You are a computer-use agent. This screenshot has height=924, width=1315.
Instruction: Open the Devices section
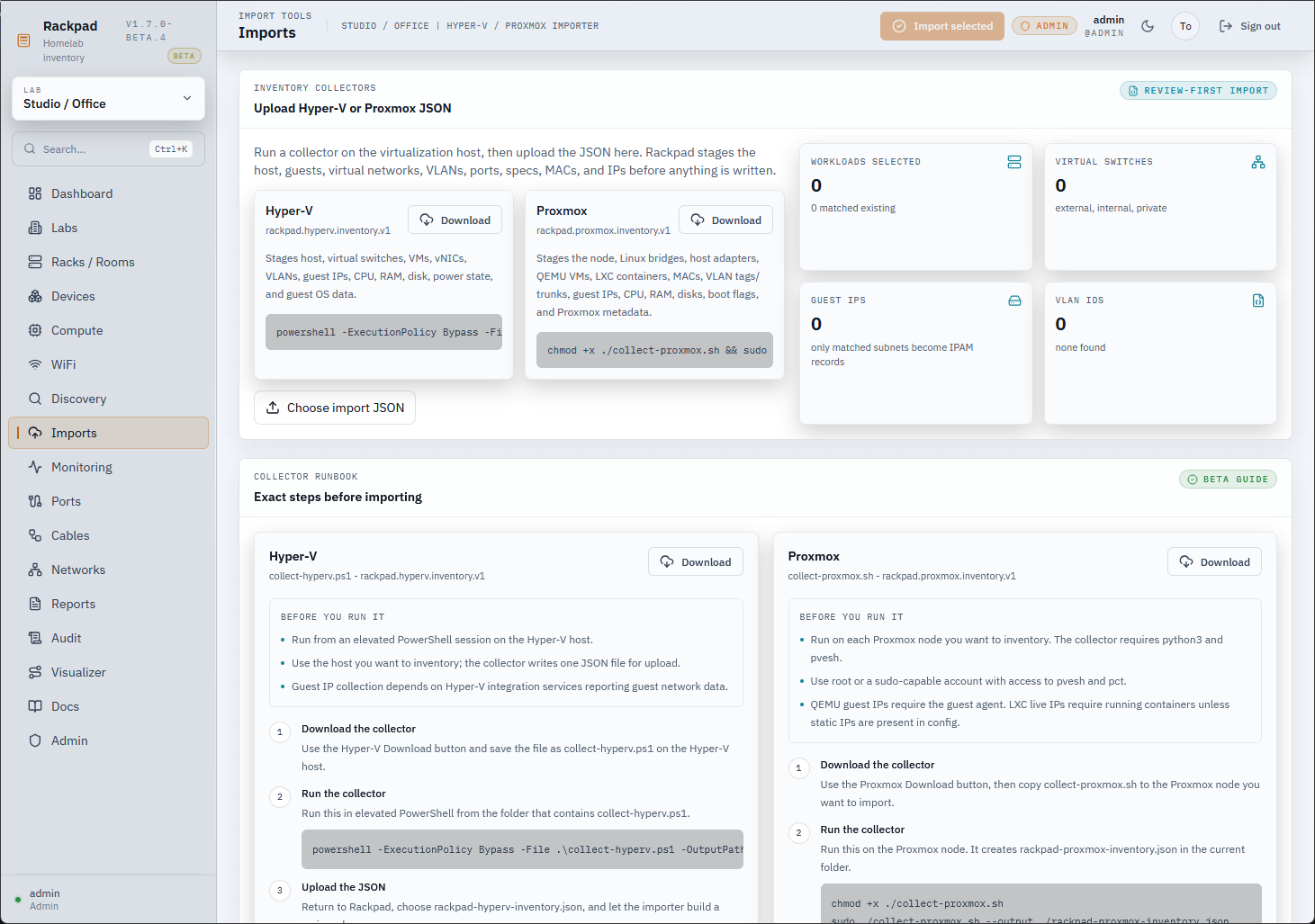coord(108,296)
